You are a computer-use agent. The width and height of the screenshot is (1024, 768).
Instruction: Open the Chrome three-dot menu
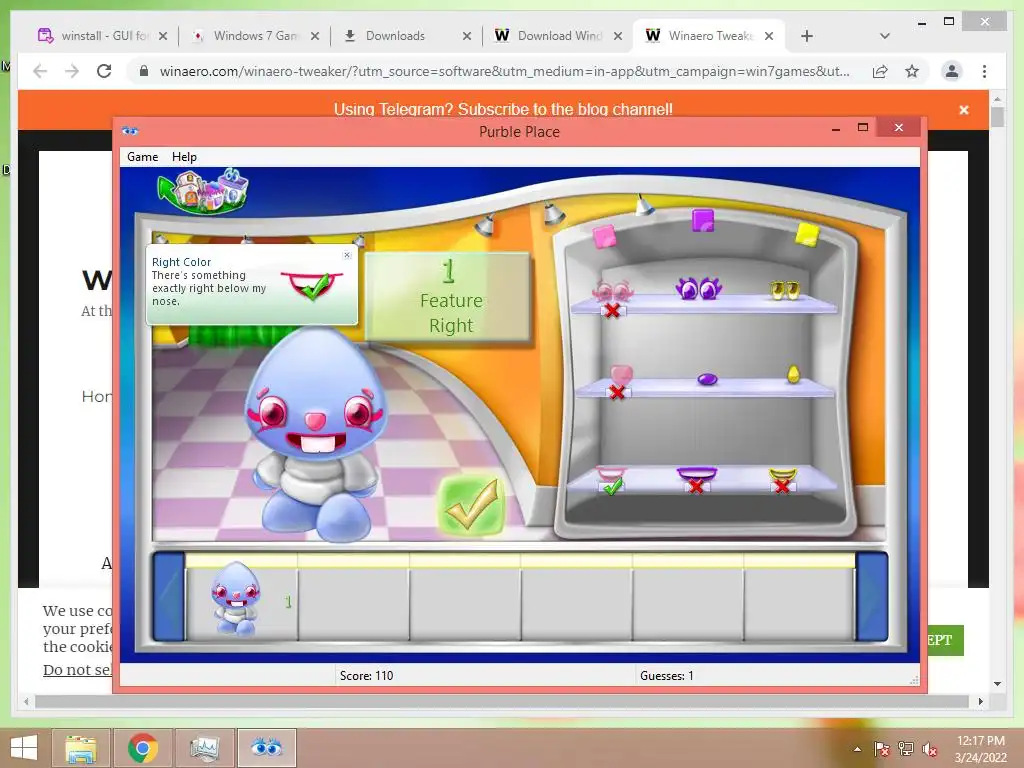pyautogui.click(x=984, y=71)
